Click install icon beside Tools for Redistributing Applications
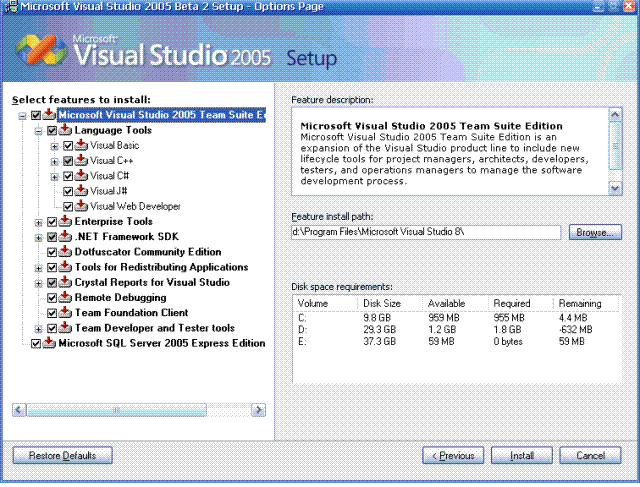 pos(65,267)
